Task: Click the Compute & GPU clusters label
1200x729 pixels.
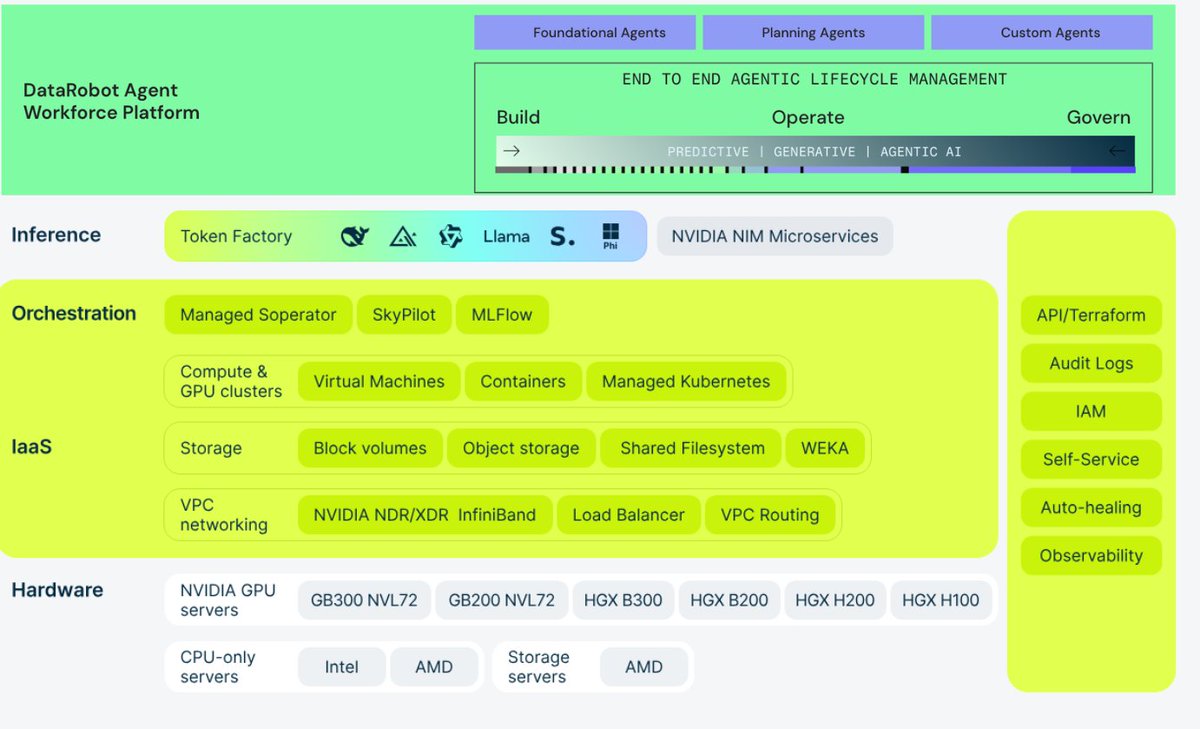Action: 230,381
